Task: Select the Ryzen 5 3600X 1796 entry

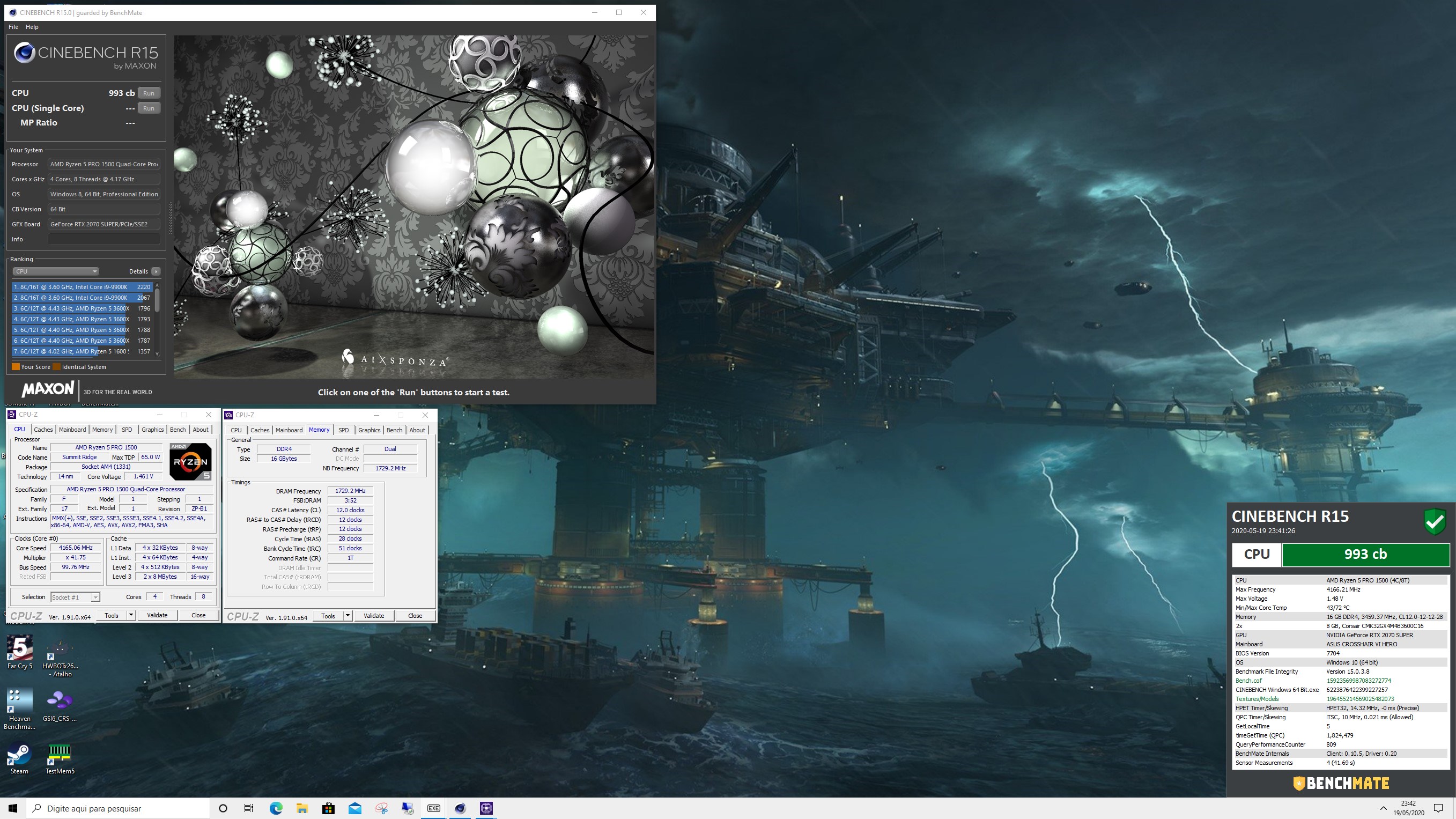Action: click(x=82, y=308)
